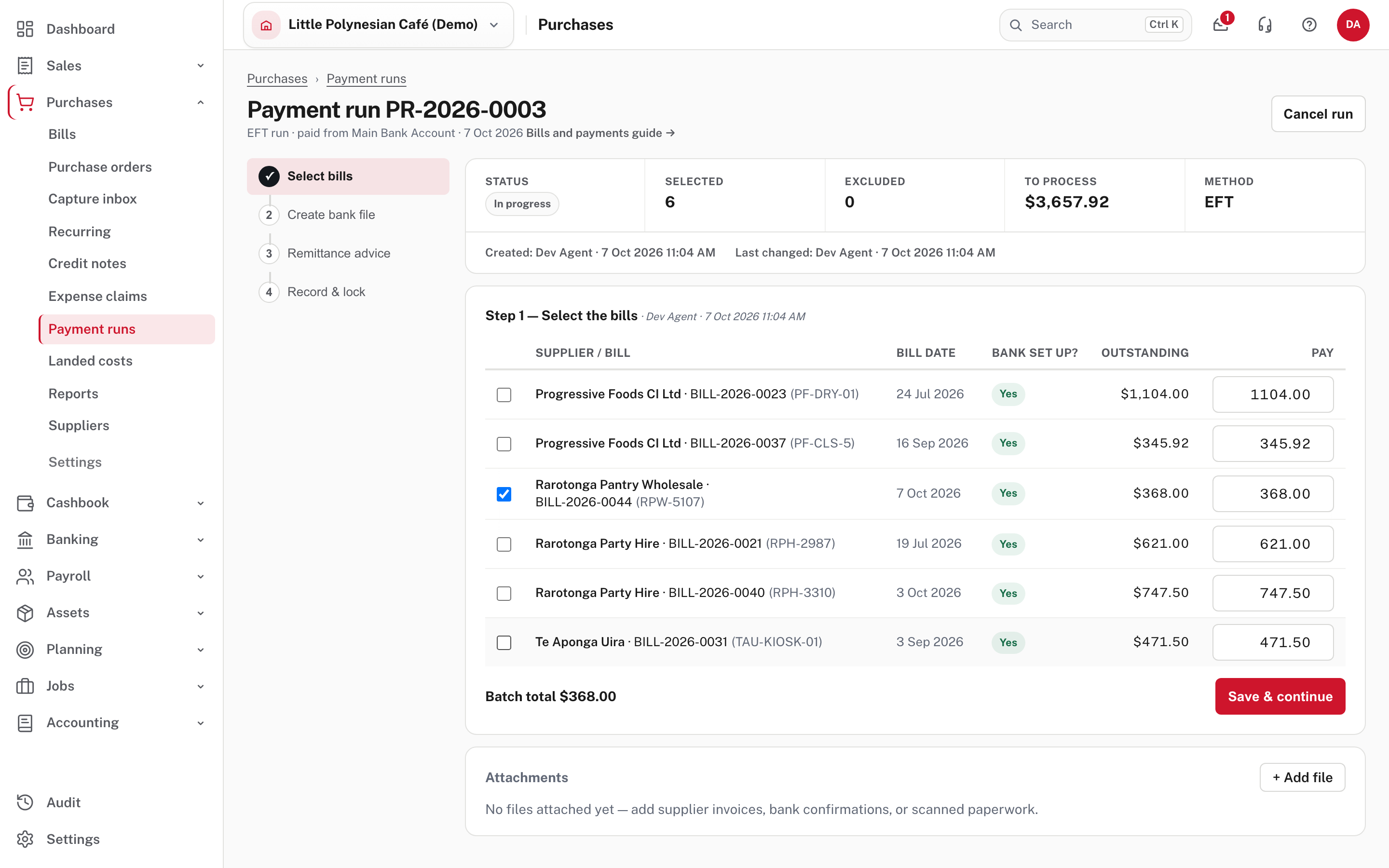Expand the Payroll menu chevron
Screen dimensions: 1389x868
click(200, 576)
